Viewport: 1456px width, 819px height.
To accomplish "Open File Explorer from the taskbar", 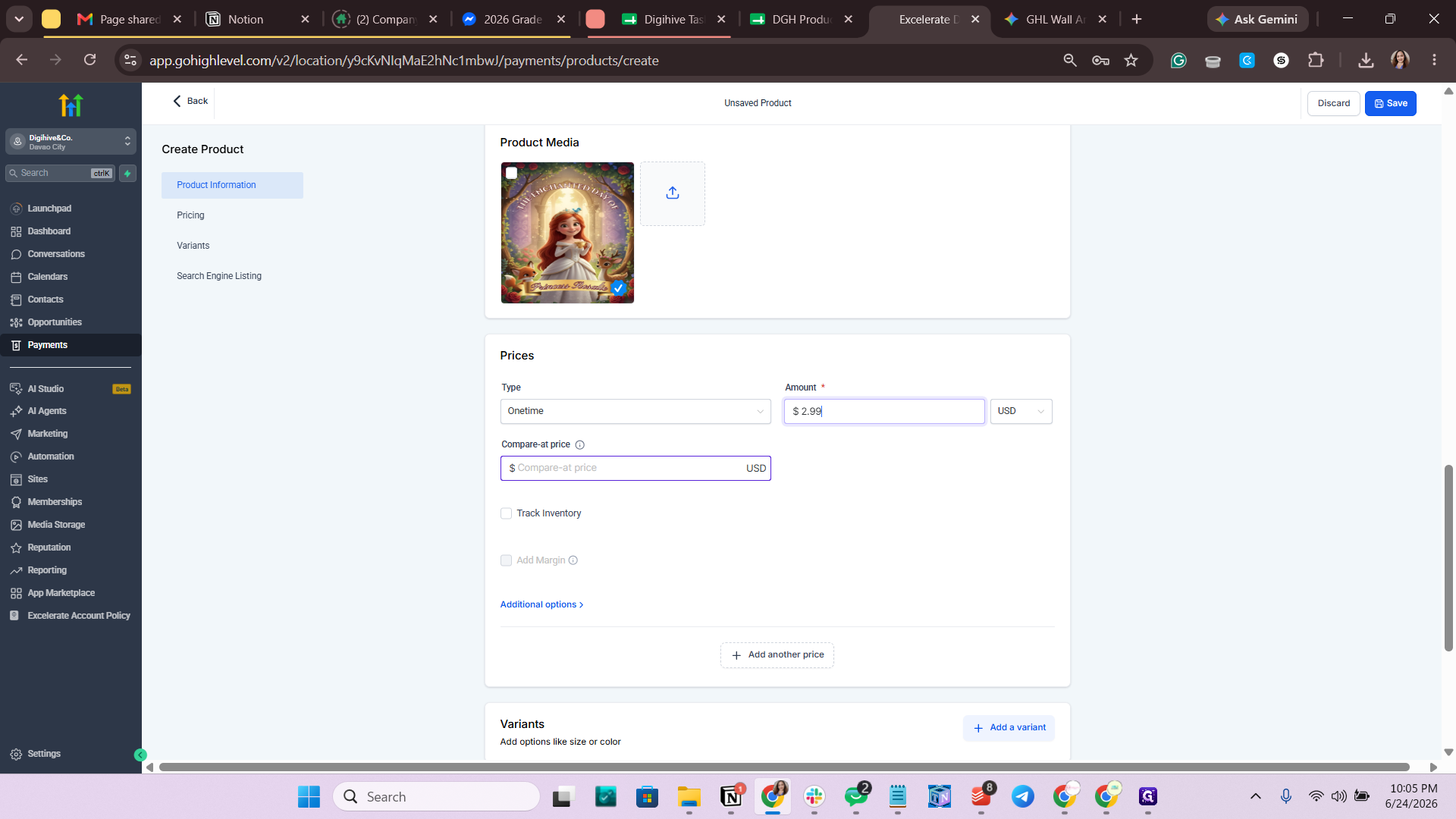I will click(689, 796).
